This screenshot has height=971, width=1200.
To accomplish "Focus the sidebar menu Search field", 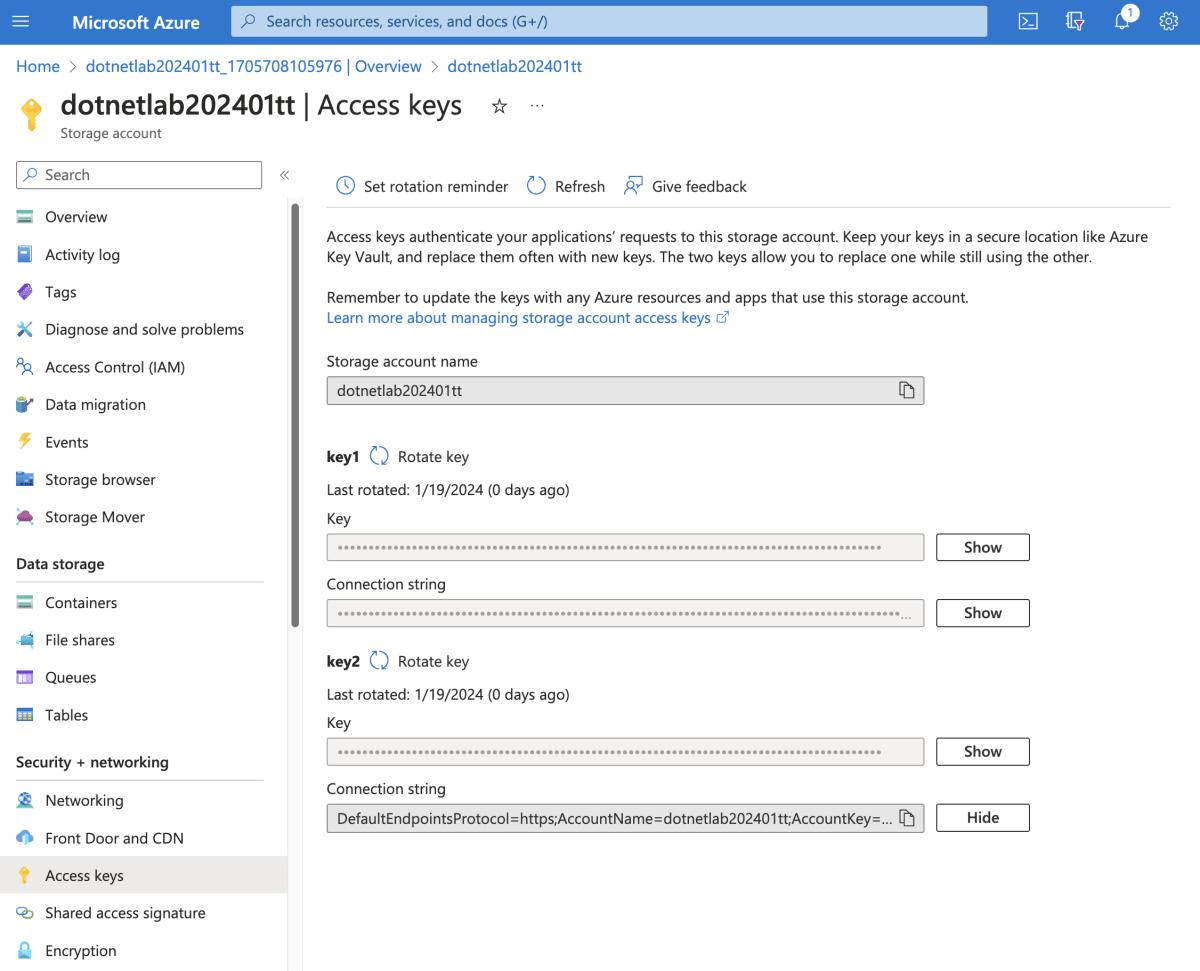I will tap(139, 175).
